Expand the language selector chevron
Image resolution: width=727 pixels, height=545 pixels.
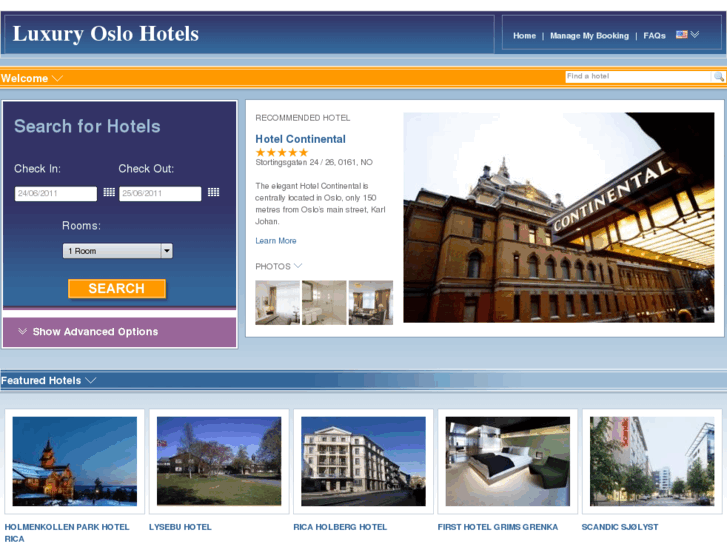tap(694, 34)
